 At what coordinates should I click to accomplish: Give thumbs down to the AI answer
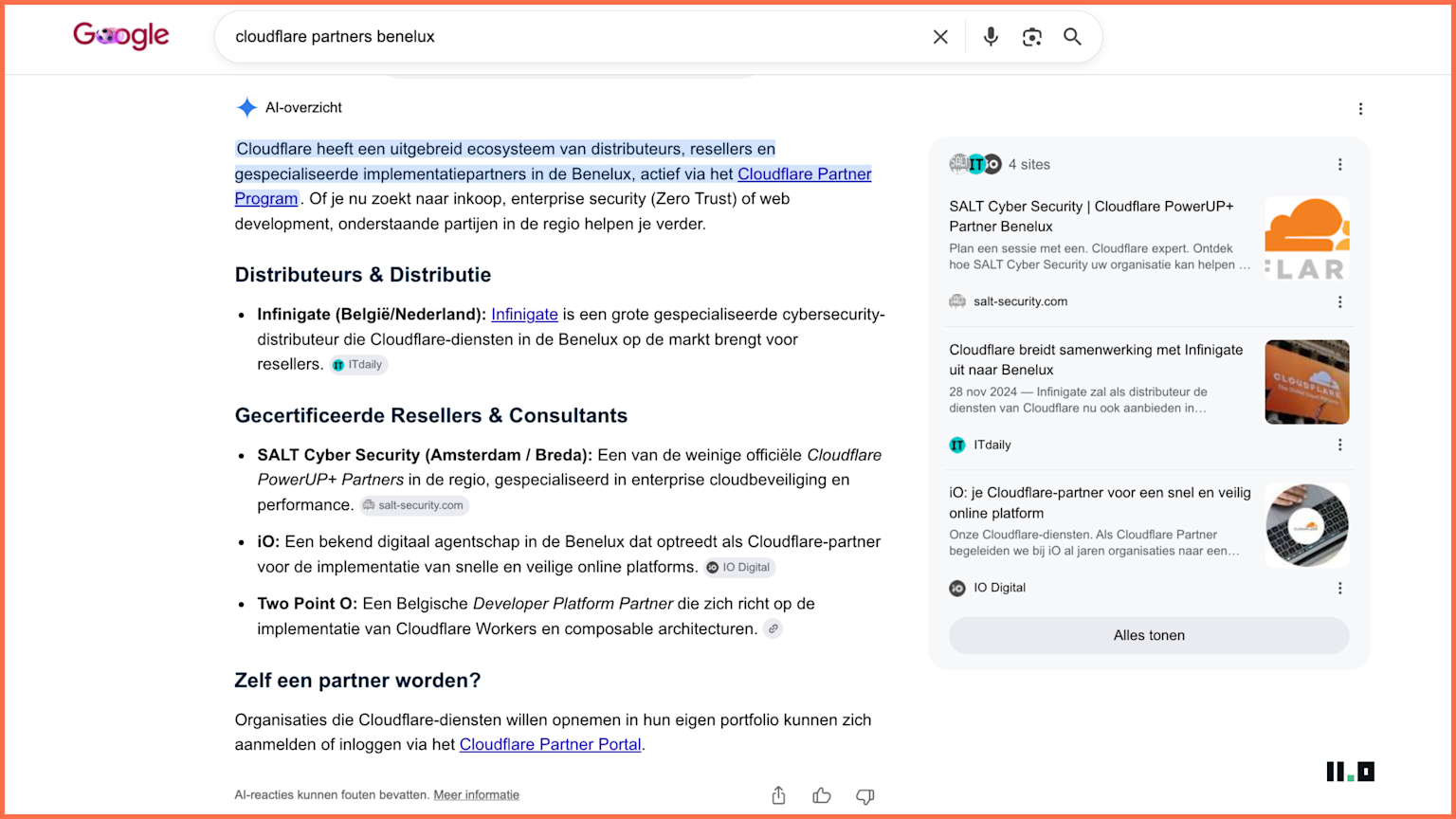click(x=864, y=796)
